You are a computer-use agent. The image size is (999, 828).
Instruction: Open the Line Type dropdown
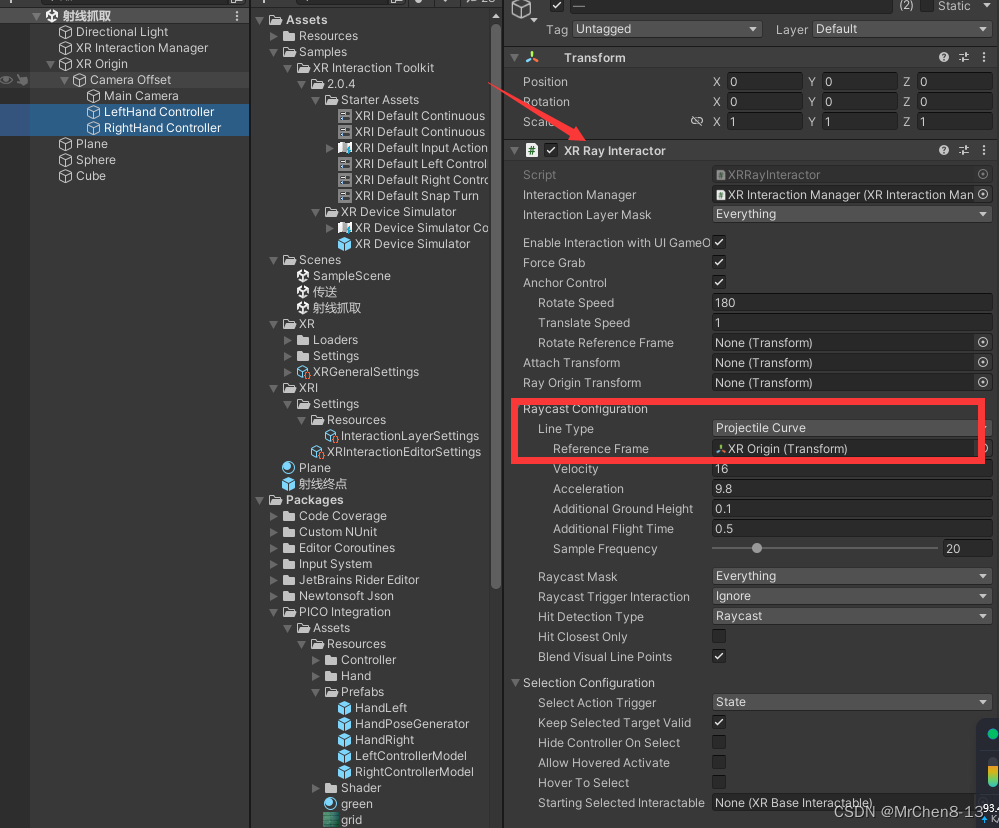[851, 427]
